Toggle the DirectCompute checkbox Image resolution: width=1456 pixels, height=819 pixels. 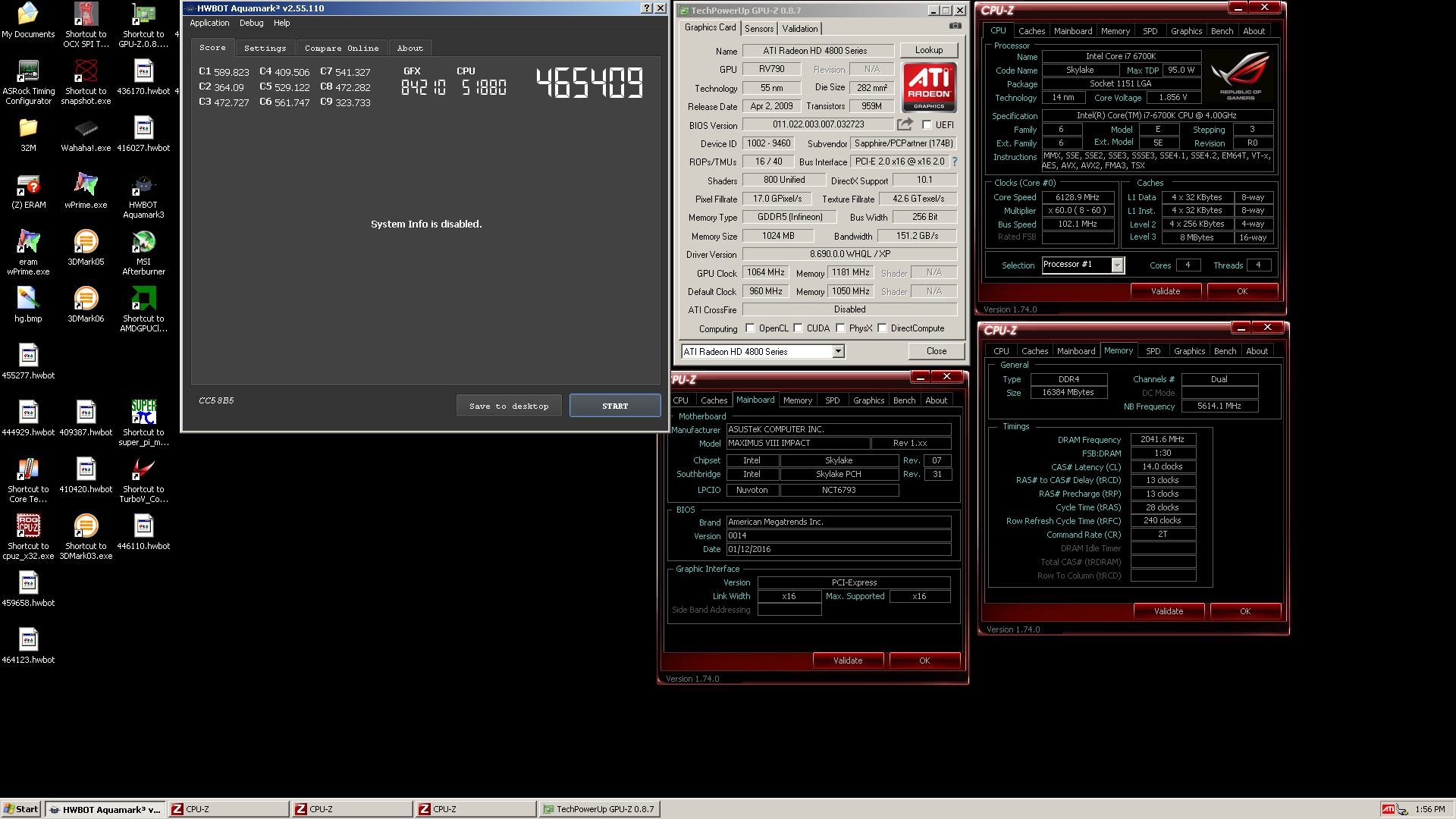[882, 328]
